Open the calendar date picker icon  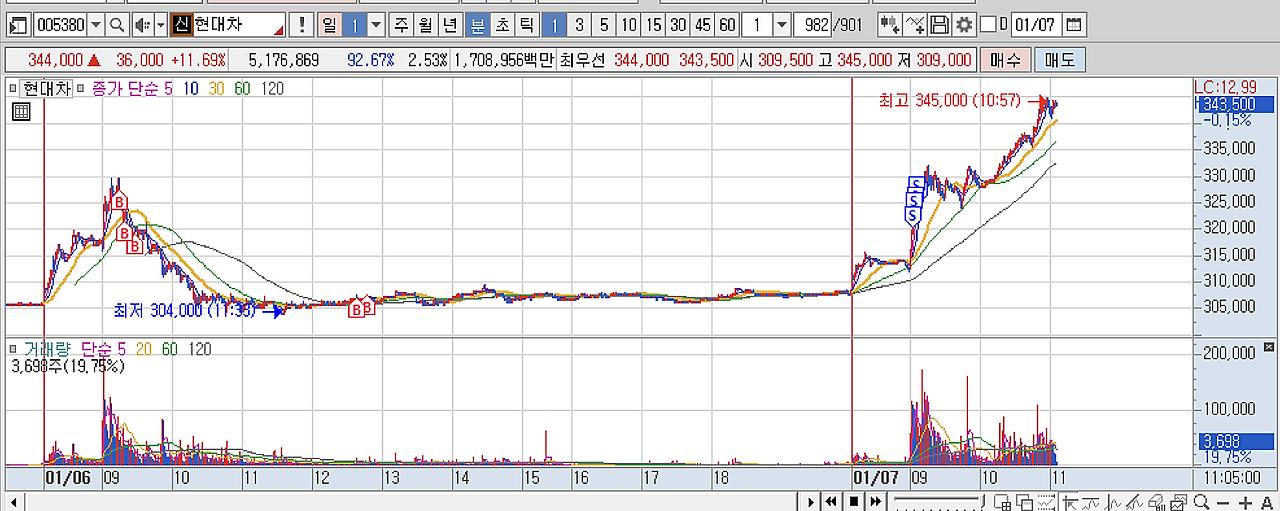tap(1073, 25)
